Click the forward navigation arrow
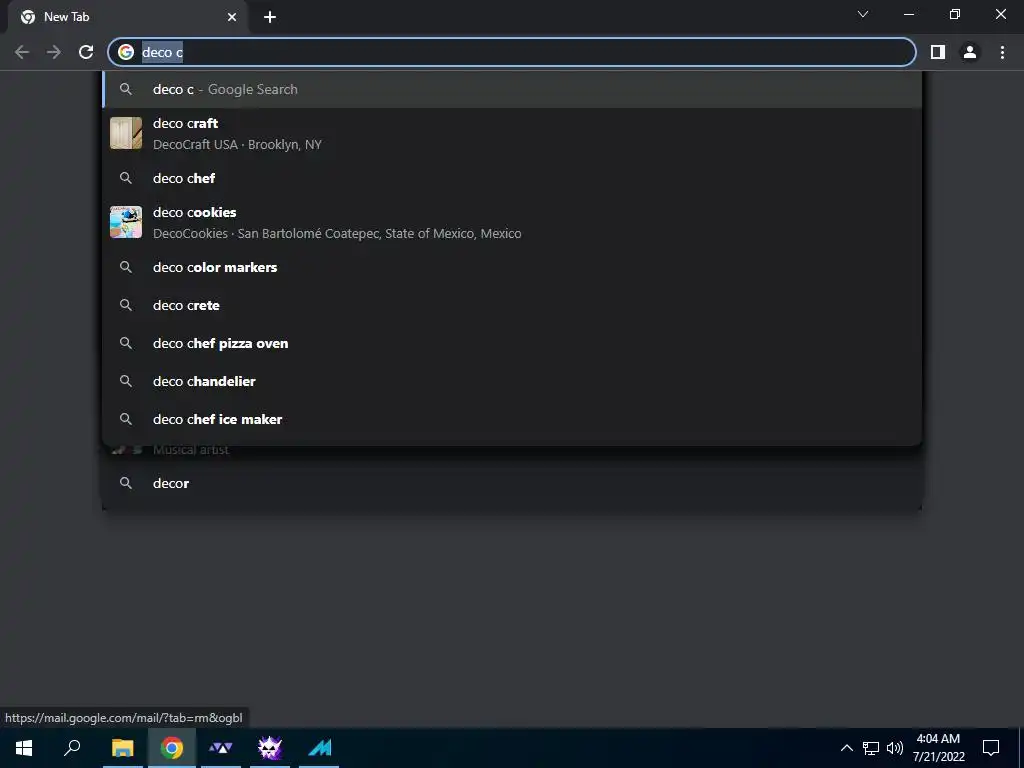This screenshot has height=768, width=1024. pyautogui.click(x=54, y=52)
